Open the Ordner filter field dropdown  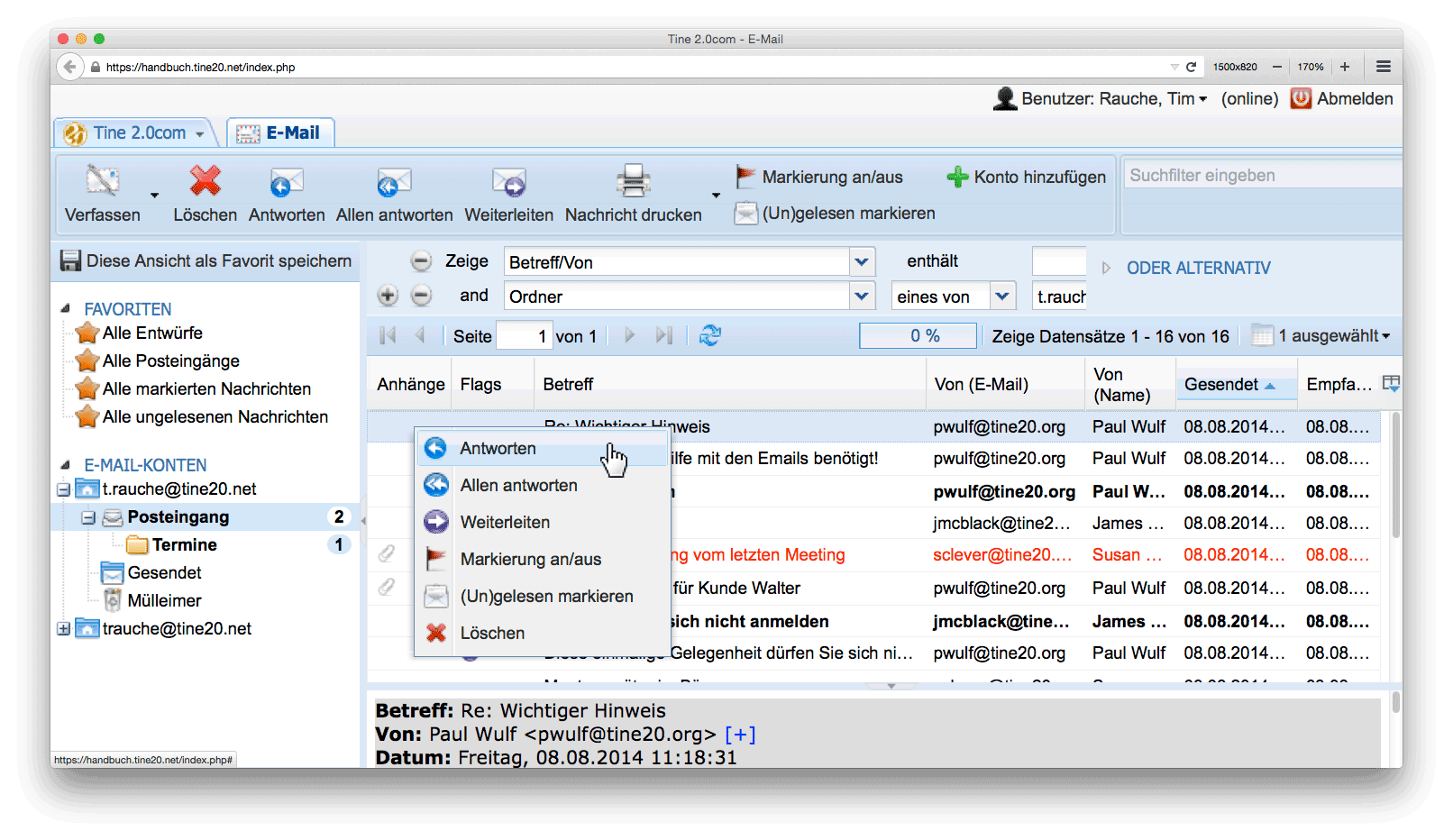tap(862, 297)
